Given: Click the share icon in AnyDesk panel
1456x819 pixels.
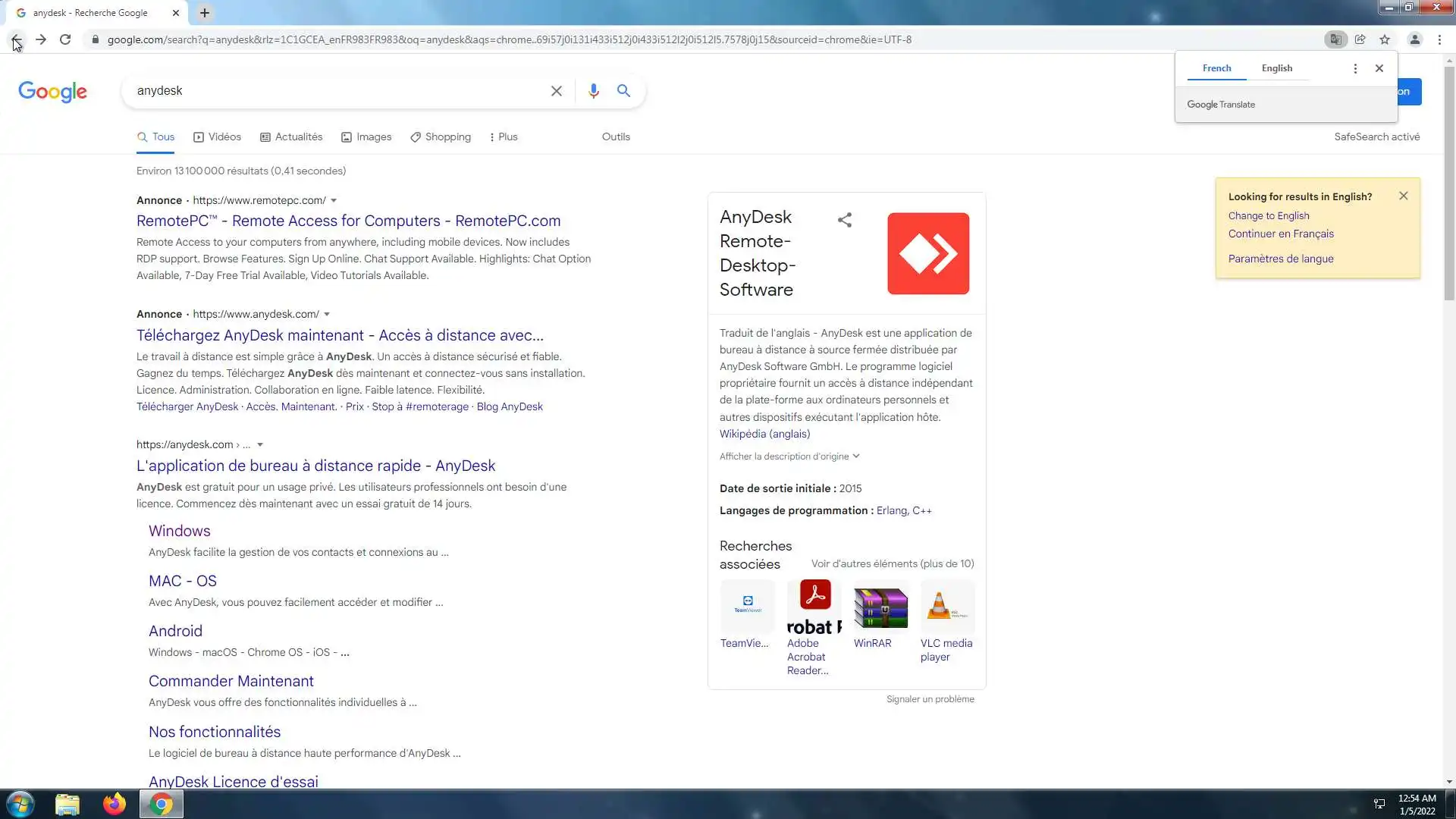Looking at the screenshot, I should (x=844, y=220).
